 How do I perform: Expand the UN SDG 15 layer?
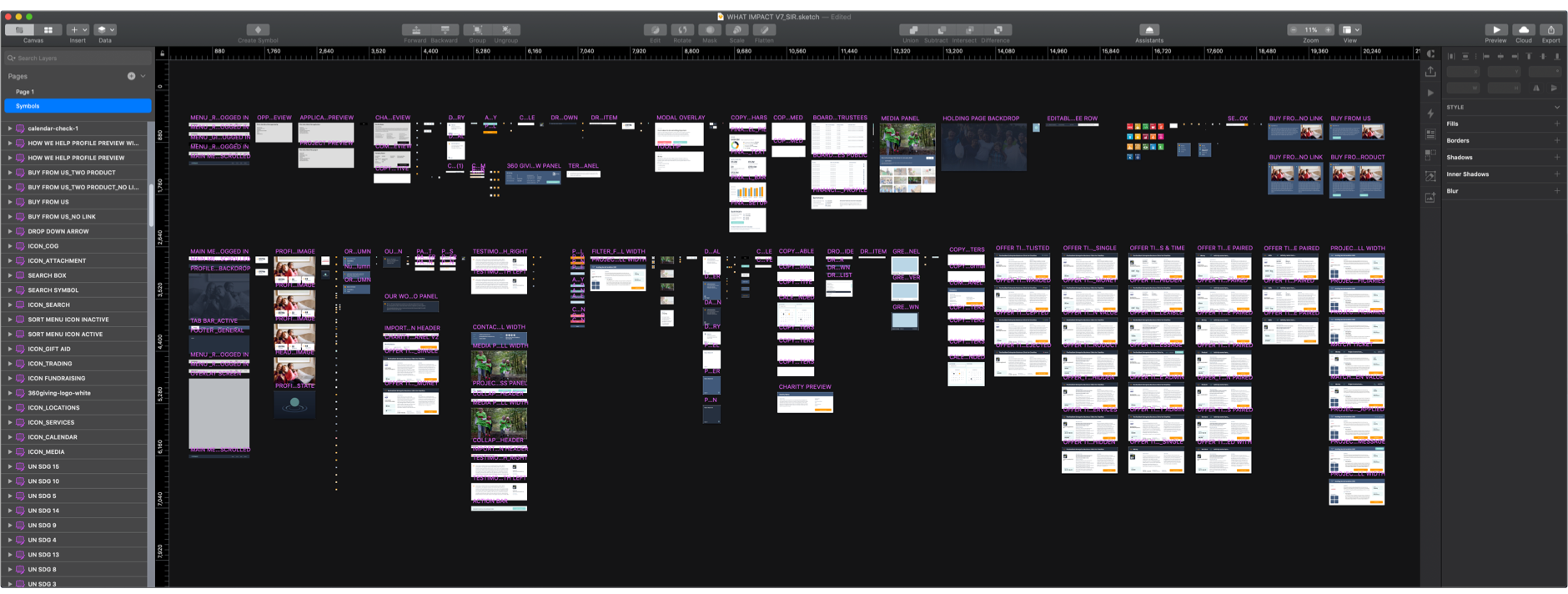click(x=10, y=466)
